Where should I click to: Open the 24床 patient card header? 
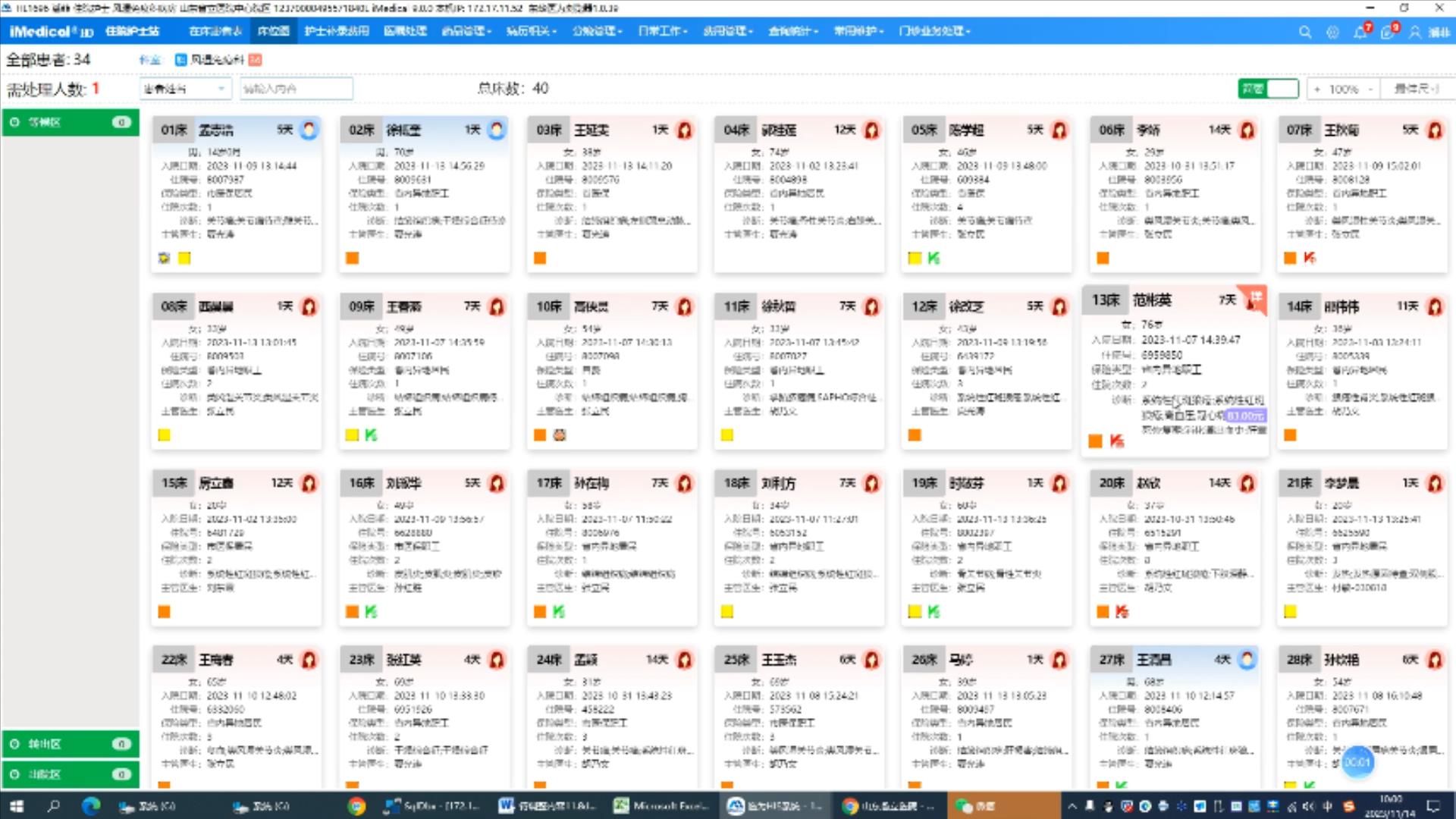click(x=611, y=660)
